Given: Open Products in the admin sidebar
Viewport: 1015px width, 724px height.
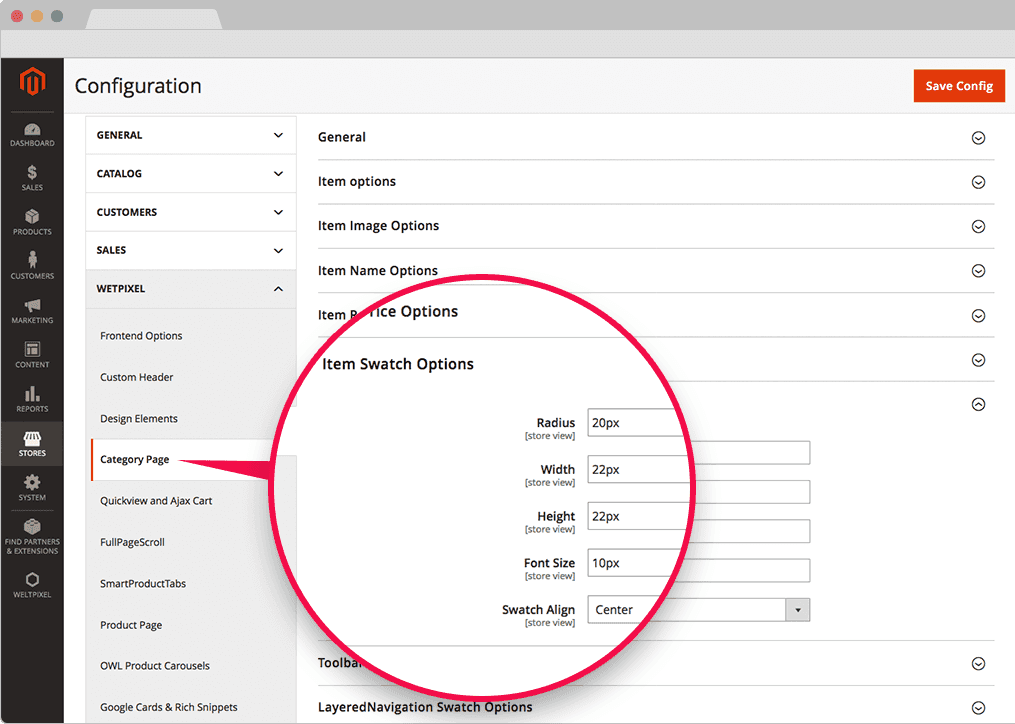Looking at the screenshot, I should pyautogui.click(x=32, y=223).
